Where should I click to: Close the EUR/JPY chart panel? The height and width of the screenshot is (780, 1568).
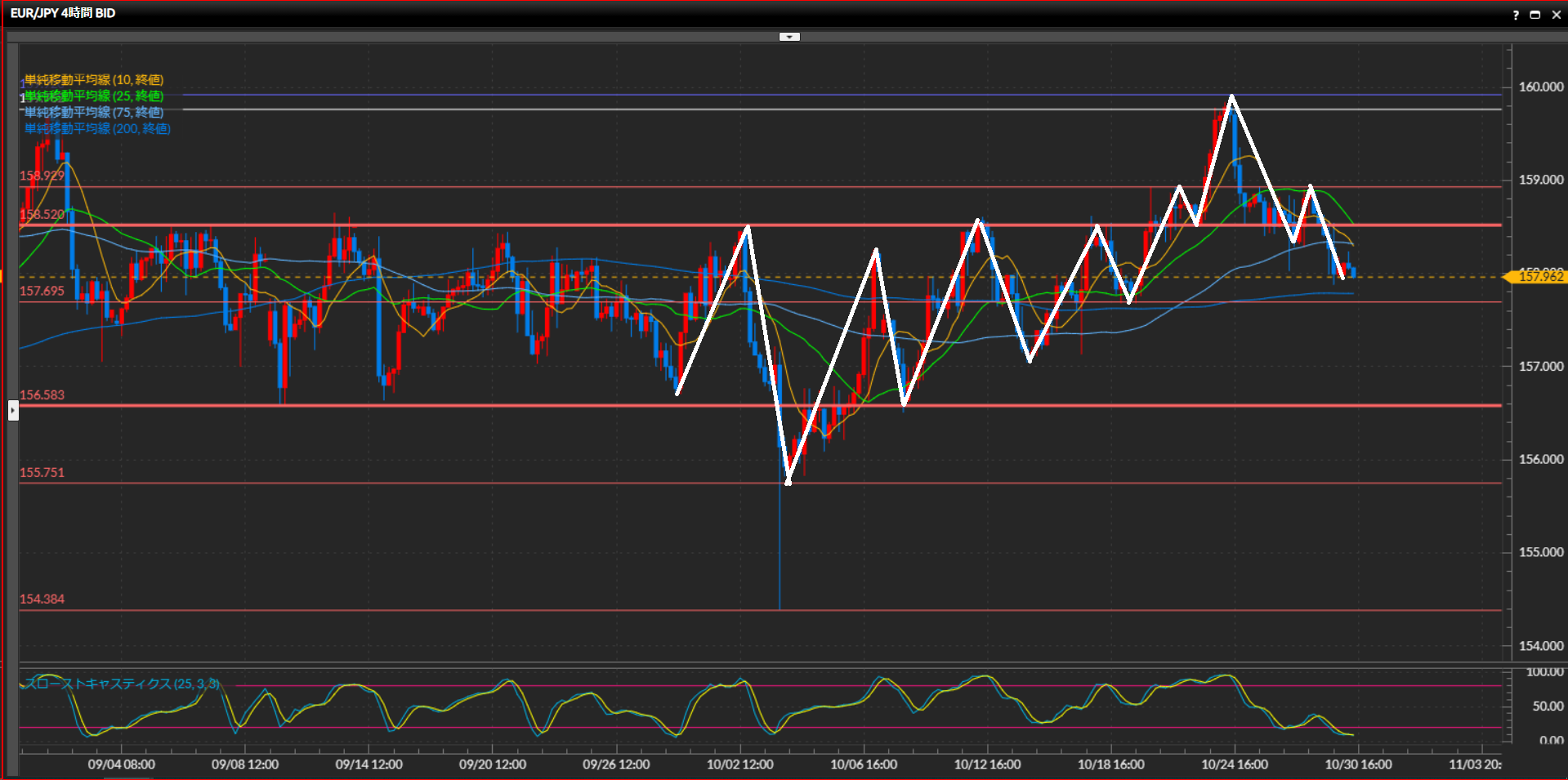(1556, 15)
